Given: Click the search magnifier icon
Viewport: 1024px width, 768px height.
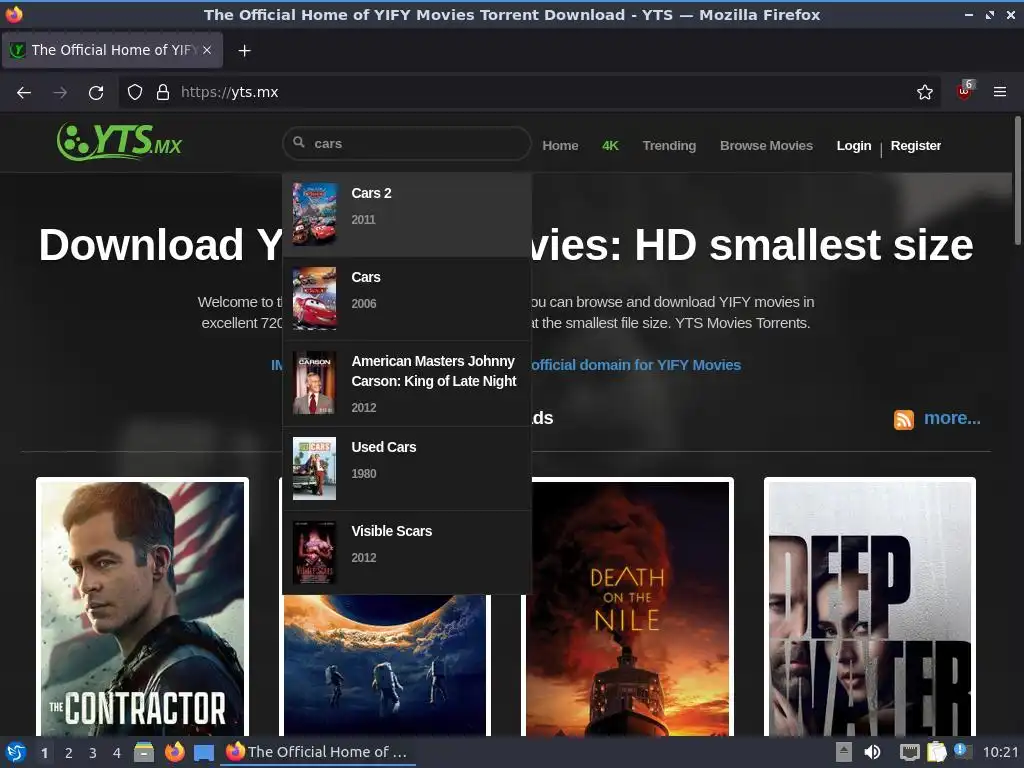Looking at the screenshot, I should click(299, 142).
